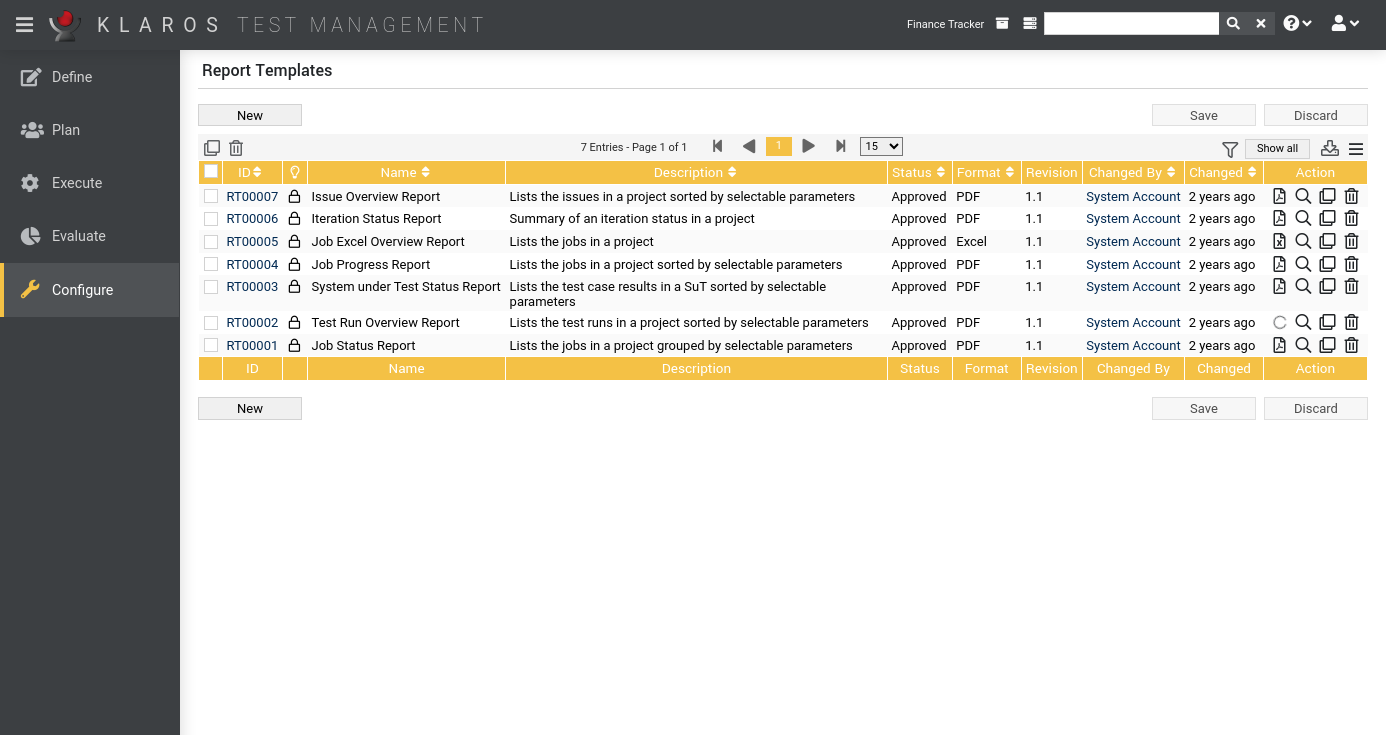Open the user account dropdown
The height and width of the screenshot is (735, 1386).
(1346, 22)
